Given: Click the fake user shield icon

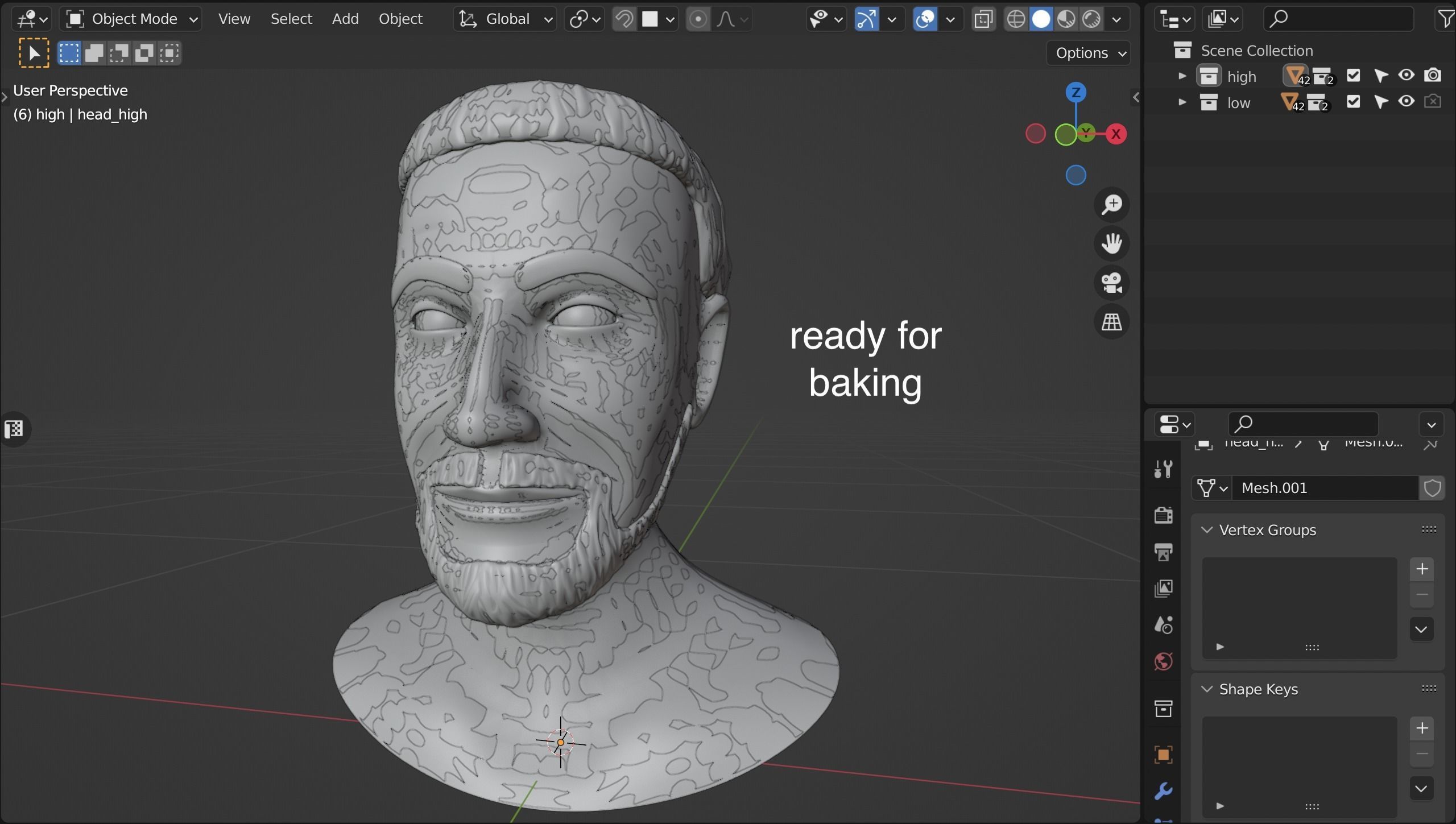Looking at the screenshot, I should [1432, 488].
